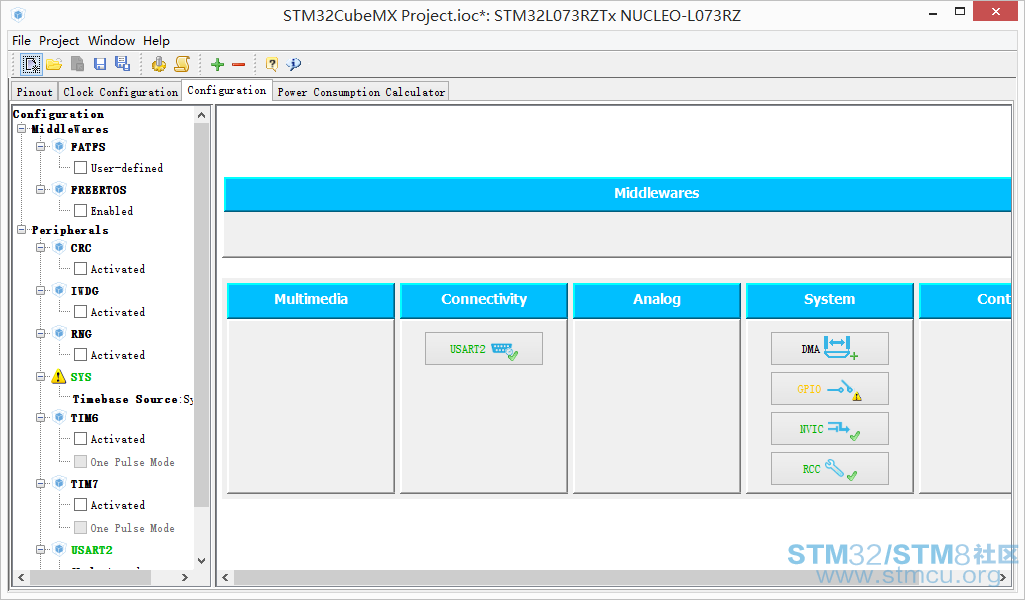The width and height of the screenshot is (1025, 600).
Task: Collapse the IWDG tree node
Action: coord(41,290)
